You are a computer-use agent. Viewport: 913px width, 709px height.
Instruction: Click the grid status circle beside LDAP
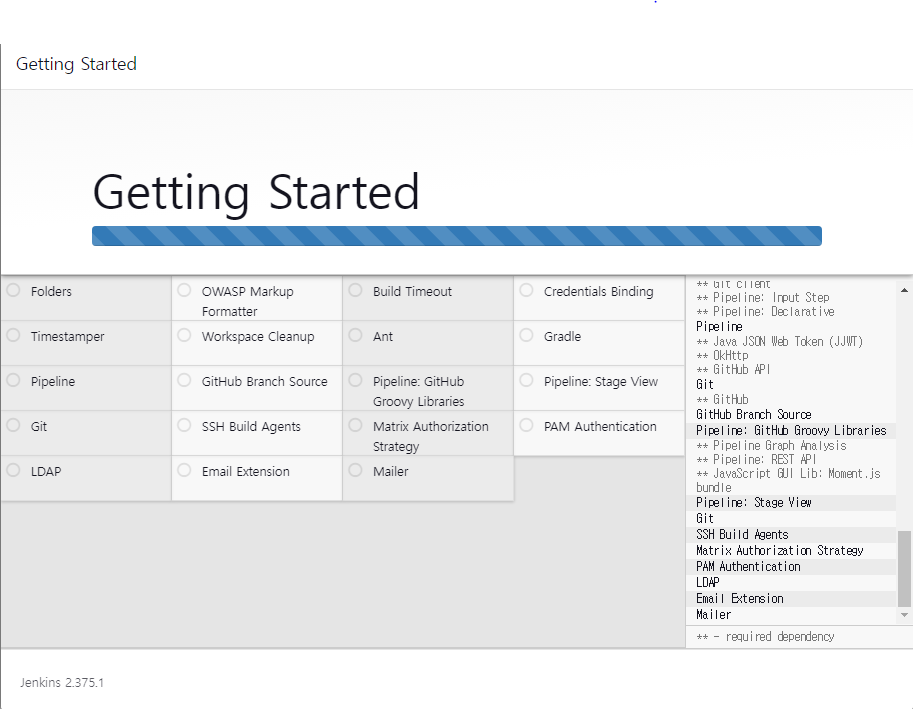(x=13, y=470)
